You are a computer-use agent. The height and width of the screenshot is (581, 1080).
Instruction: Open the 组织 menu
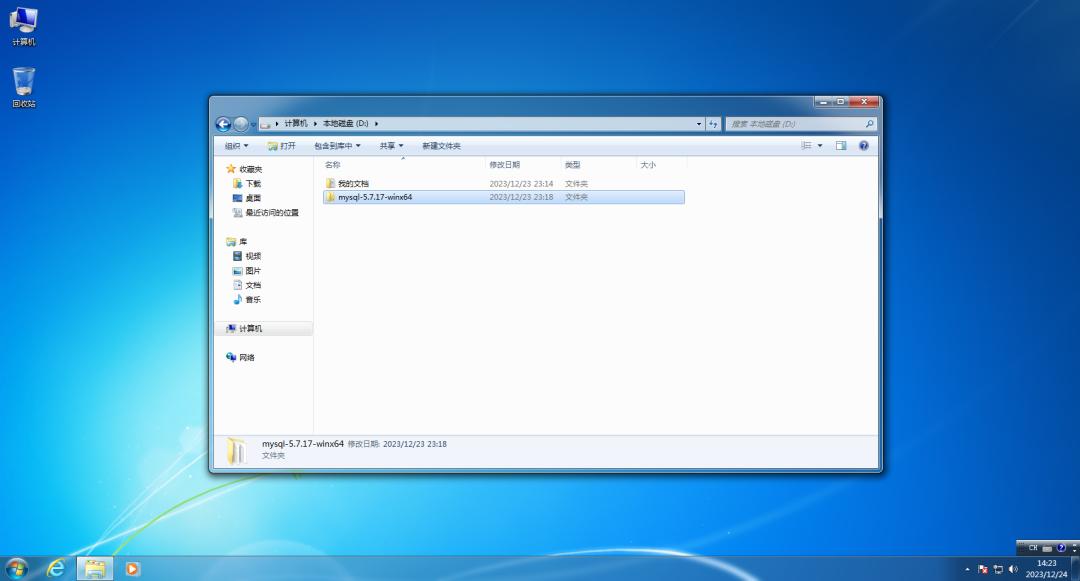(236, 146)
